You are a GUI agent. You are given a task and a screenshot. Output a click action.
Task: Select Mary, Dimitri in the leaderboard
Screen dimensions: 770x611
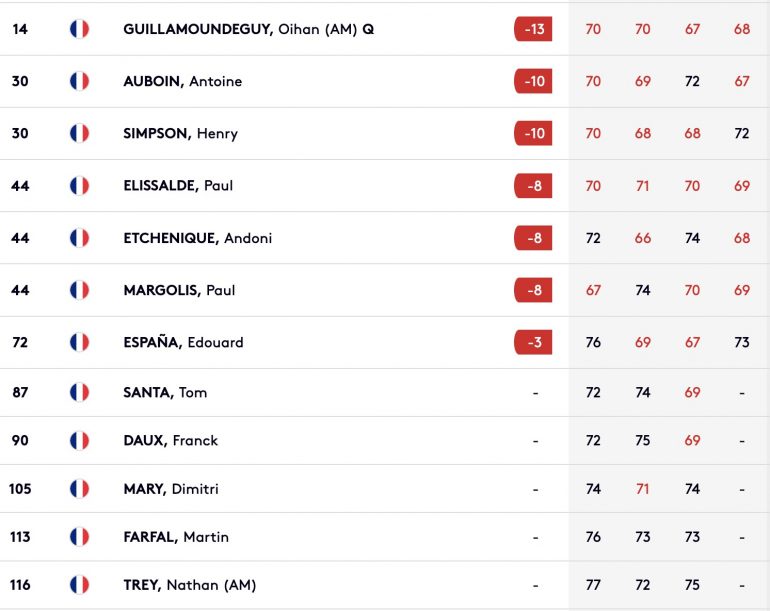(171, 489)
